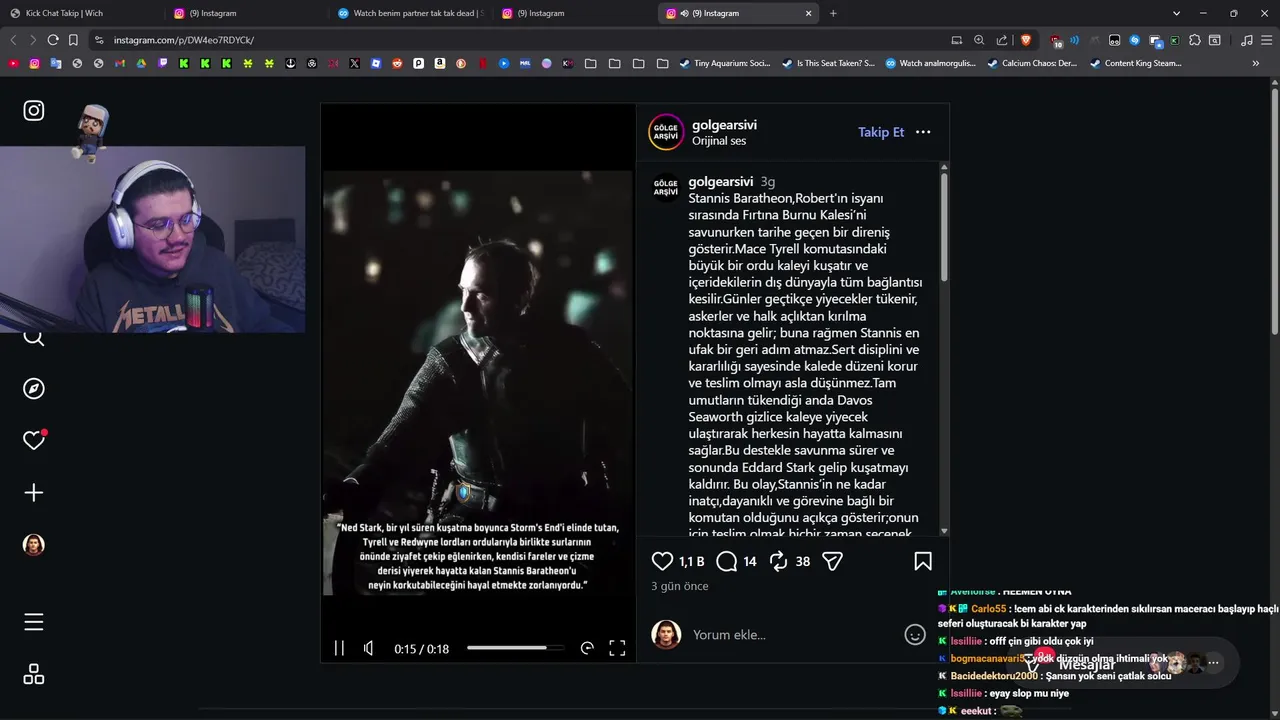Image resolution: width=1280 pixels, height=720 pixels.
Task: Follow golgearsivi with 'Takip Et'
Action: (881, 132)
